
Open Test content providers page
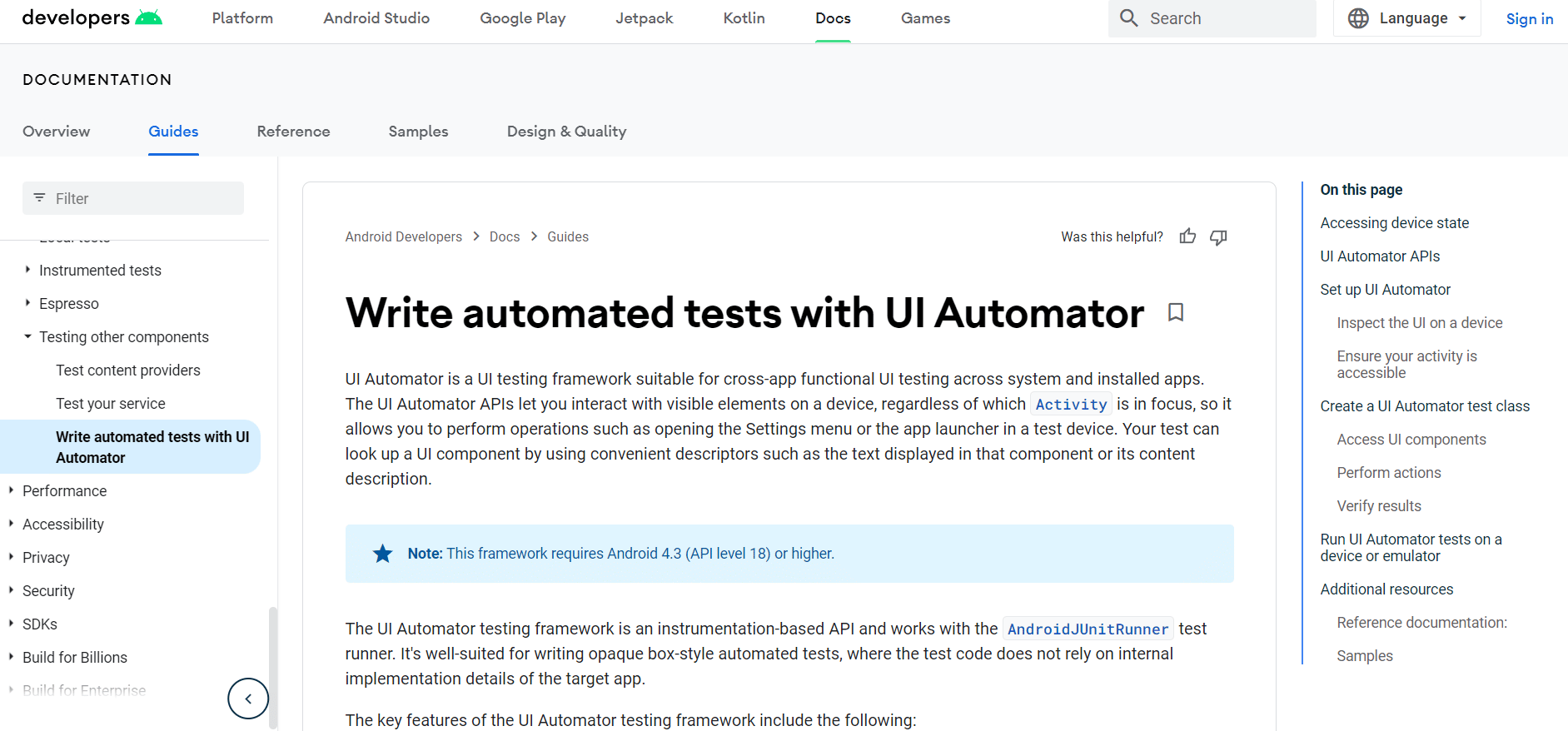point(128,370)
